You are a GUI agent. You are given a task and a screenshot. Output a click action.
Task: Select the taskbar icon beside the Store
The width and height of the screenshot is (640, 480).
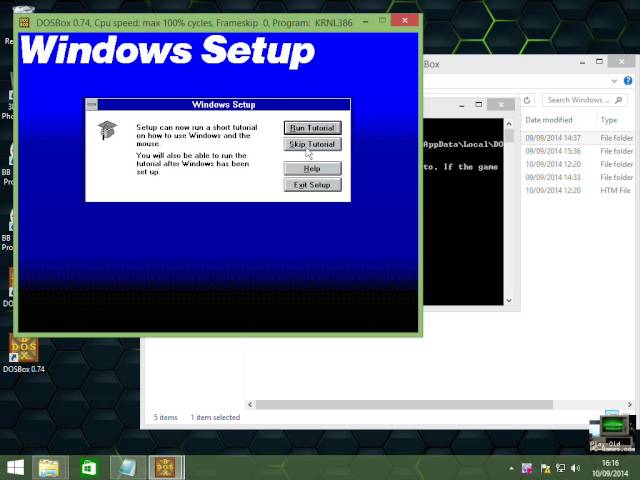coord(127,468)
